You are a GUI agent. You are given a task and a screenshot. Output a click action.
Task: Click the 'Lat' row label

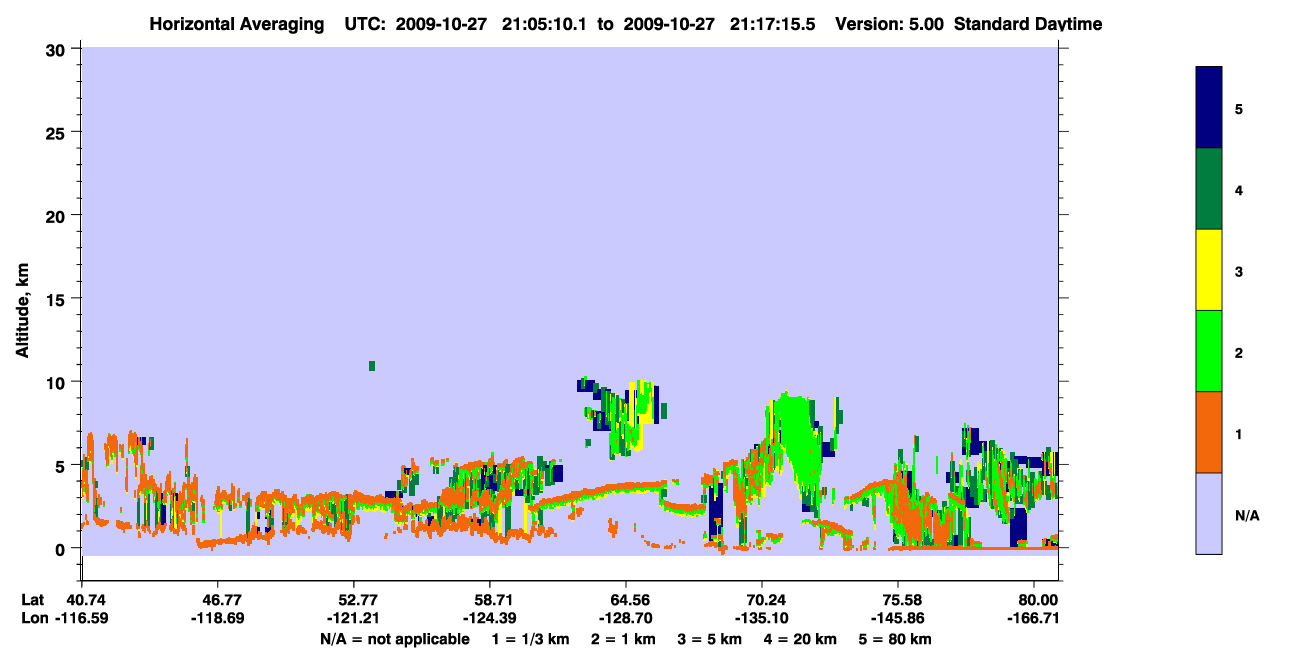pos(32,600)
